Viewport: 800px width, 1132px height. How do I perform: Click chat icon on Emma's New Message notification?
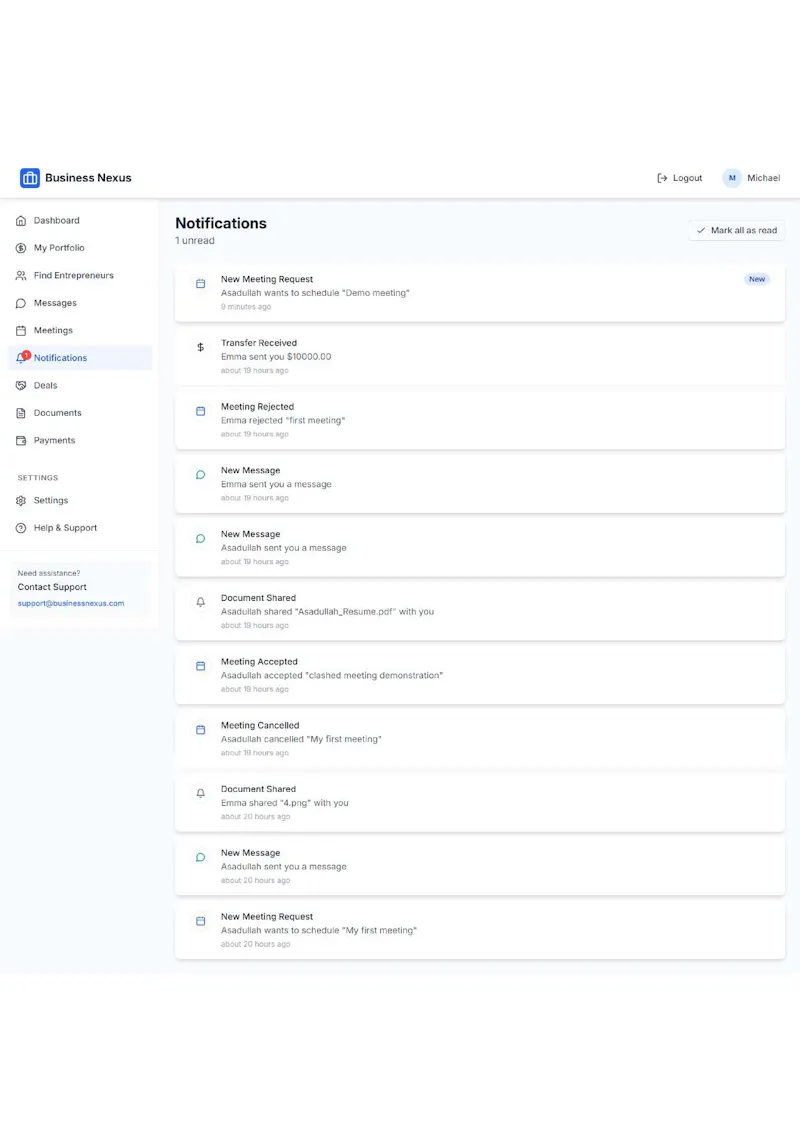tap(201, 475)
